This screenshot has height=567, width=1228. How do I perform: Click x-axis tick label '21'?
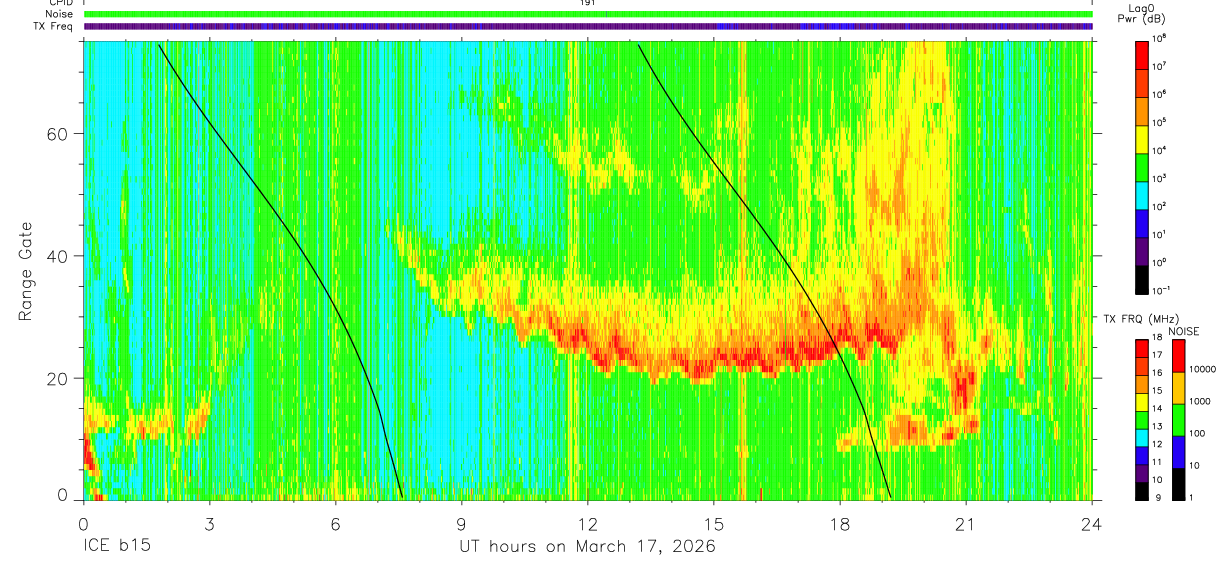click(x=966, y=524)
